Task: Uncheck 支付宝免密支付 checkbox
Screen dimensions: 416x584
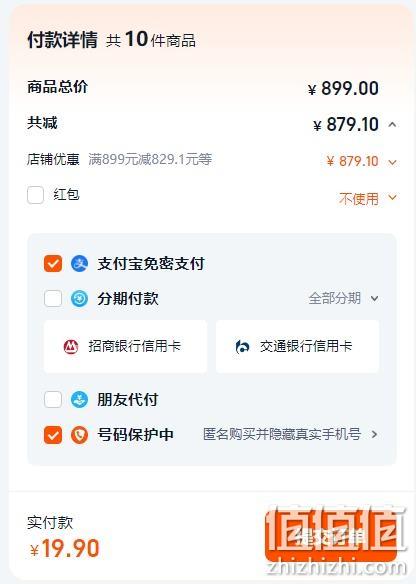Action: (53, 264)
